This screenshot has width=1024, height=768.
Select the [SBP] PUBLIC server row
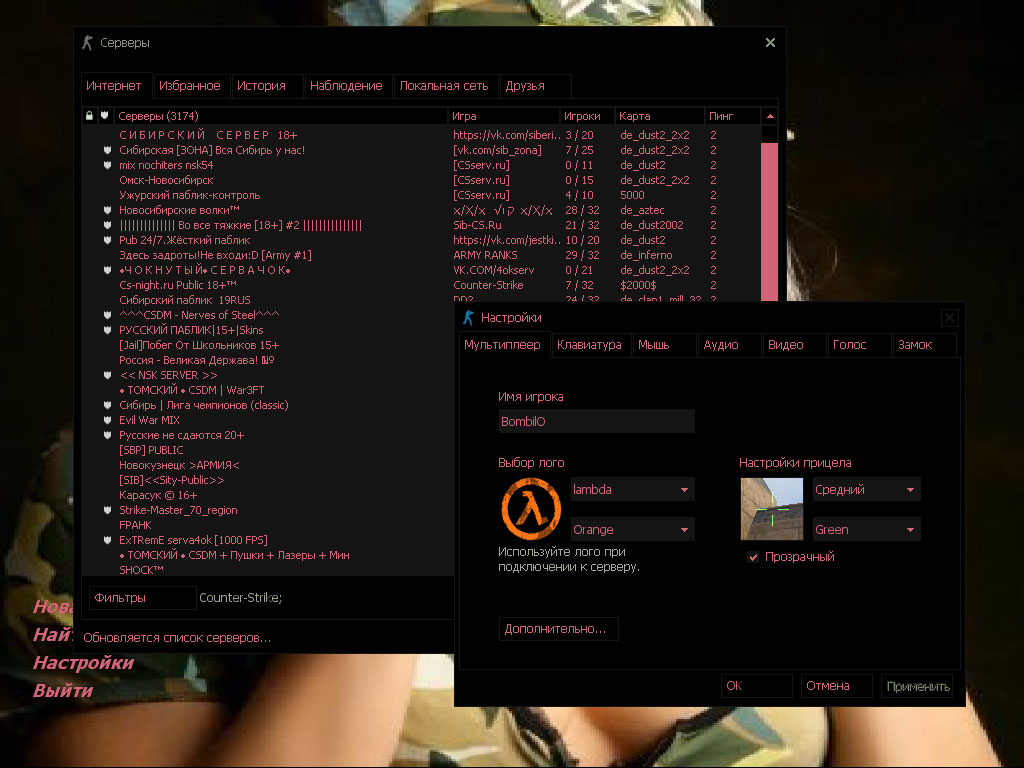268,451
